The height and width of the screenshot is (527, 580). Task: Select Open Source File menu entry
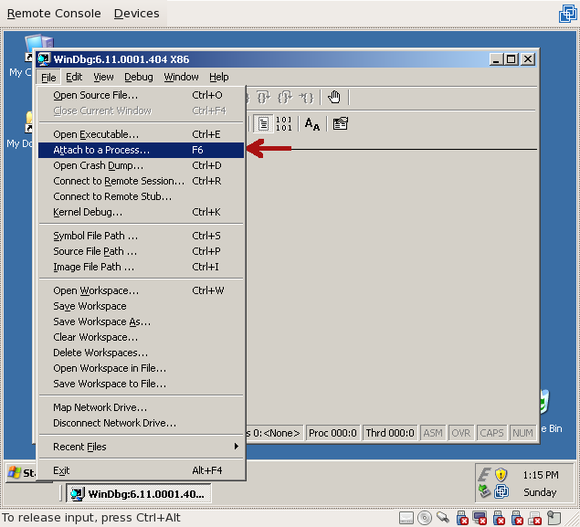pos(141,95)
